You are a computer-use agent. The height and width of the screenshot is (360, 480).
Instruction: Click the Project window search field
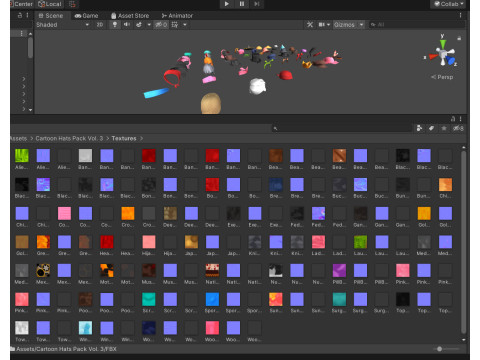tap(342, 128)
